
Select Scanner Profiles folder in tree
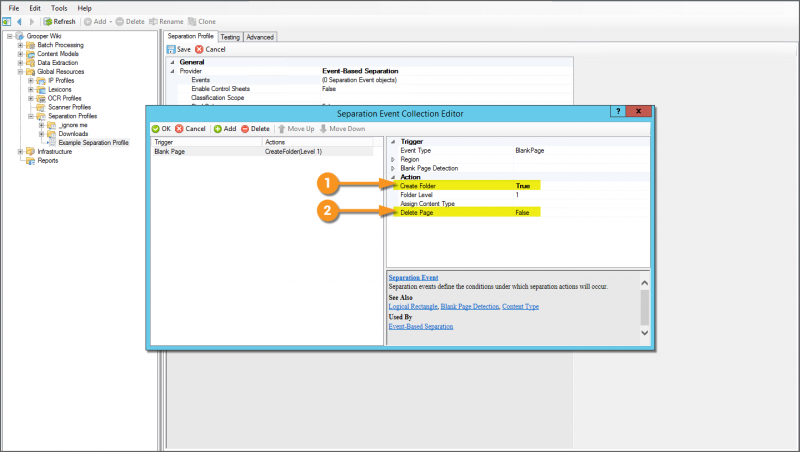69,107
